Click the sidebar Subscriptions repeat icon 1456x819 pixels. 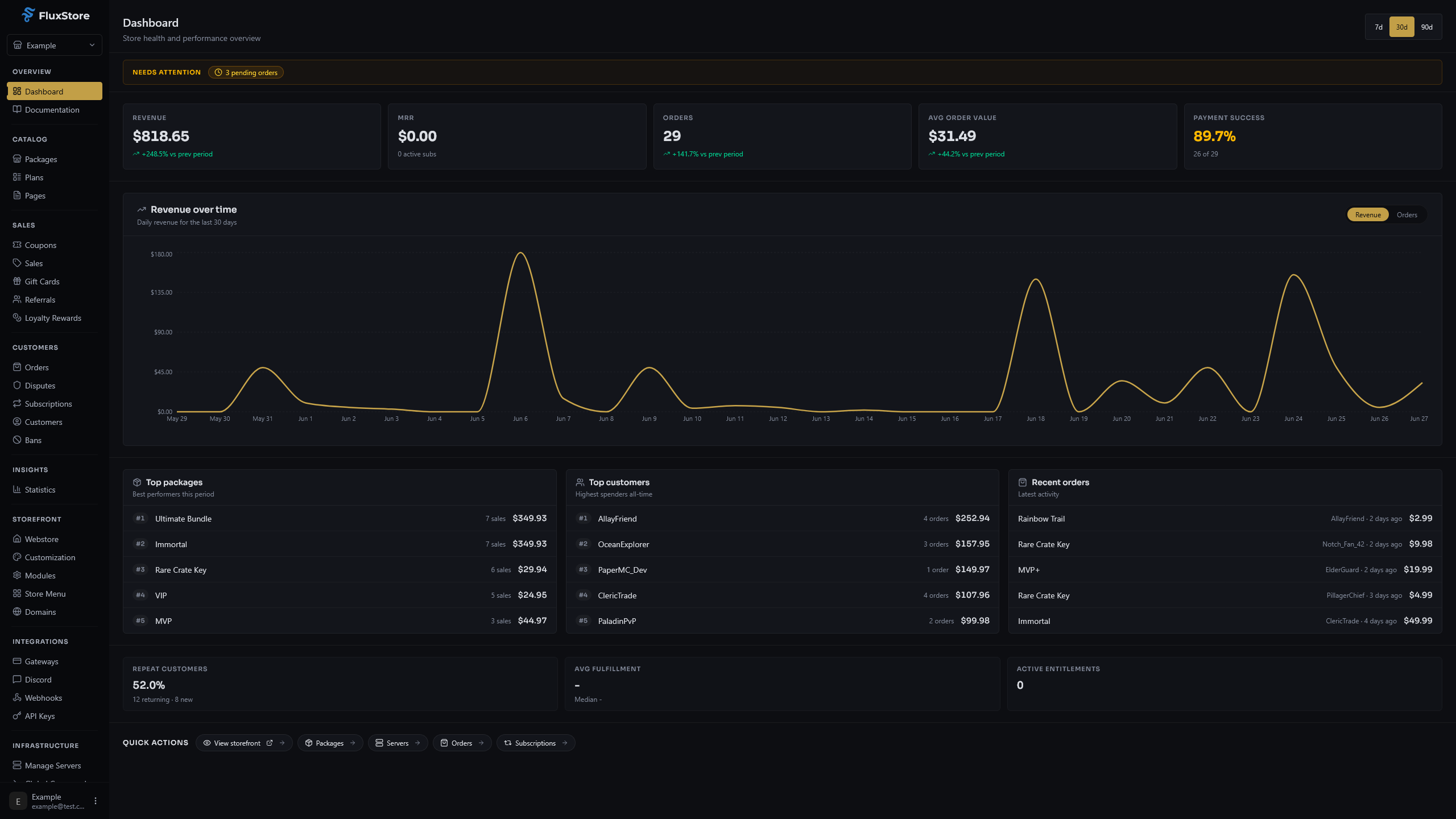pos(17,404)
